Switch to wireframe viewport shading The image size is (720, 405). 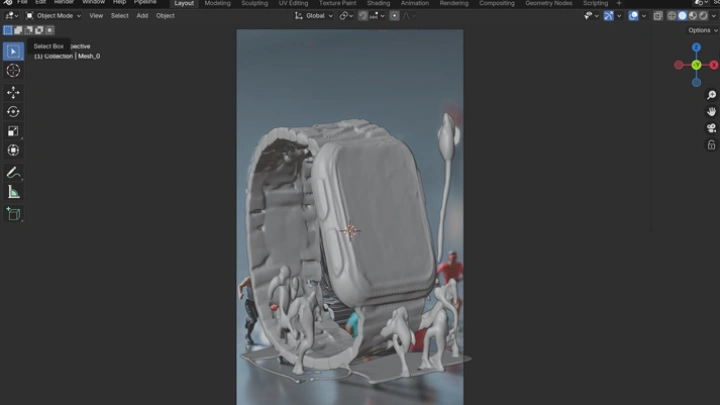(672, 16)
